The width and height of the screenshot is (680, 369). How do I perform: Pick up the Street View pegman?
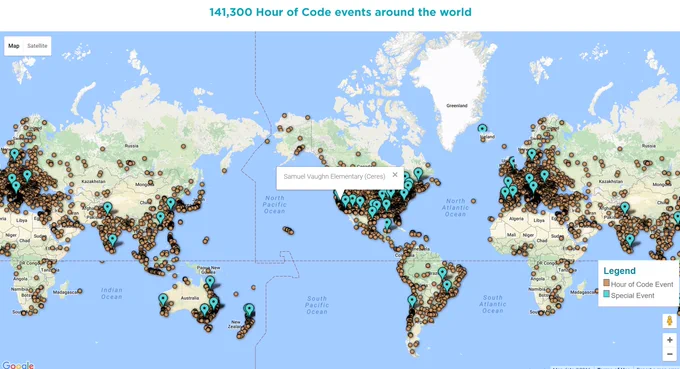[670, 321]
